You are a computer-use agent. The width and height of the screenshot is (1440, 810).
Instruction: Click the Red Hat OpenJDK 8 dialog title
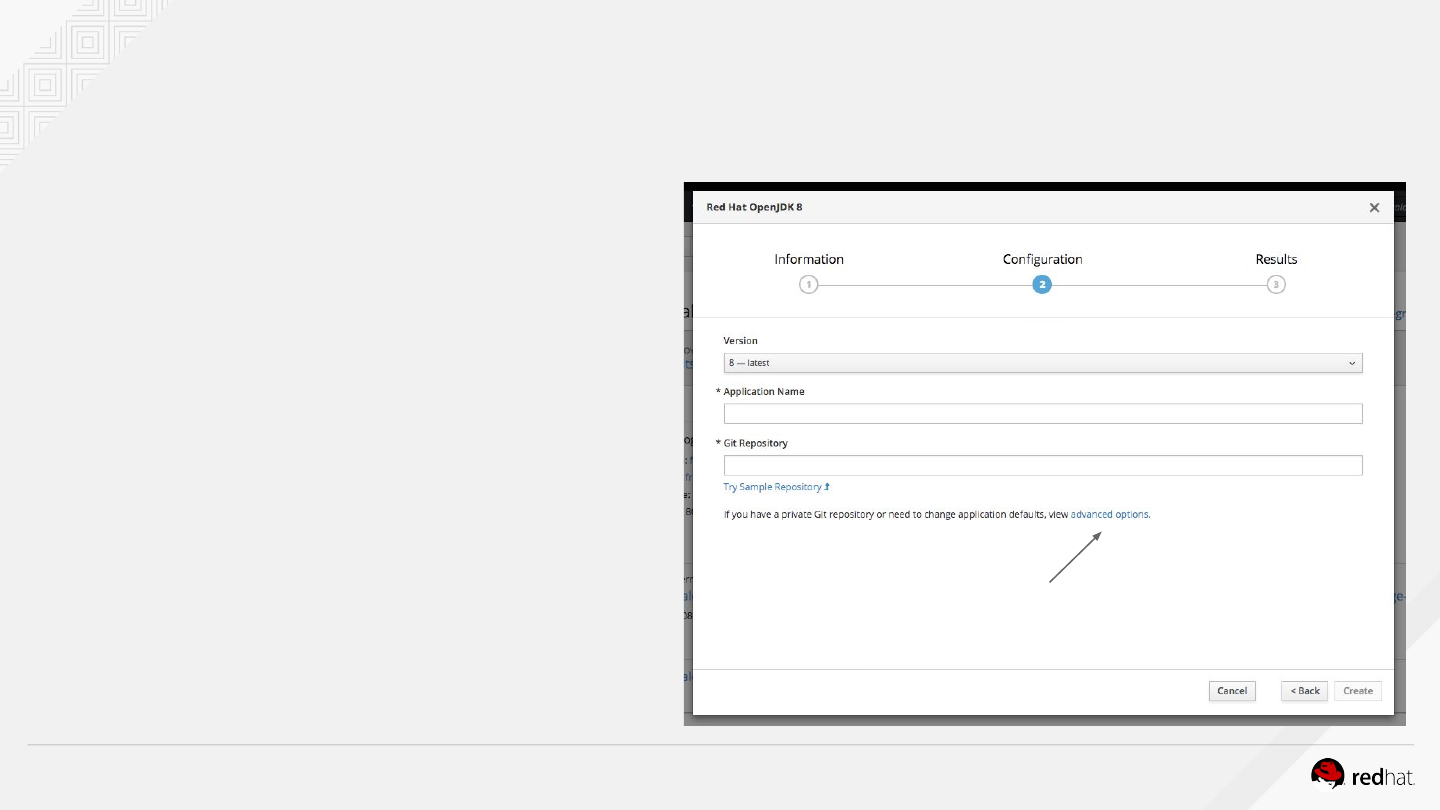[754, 208]
